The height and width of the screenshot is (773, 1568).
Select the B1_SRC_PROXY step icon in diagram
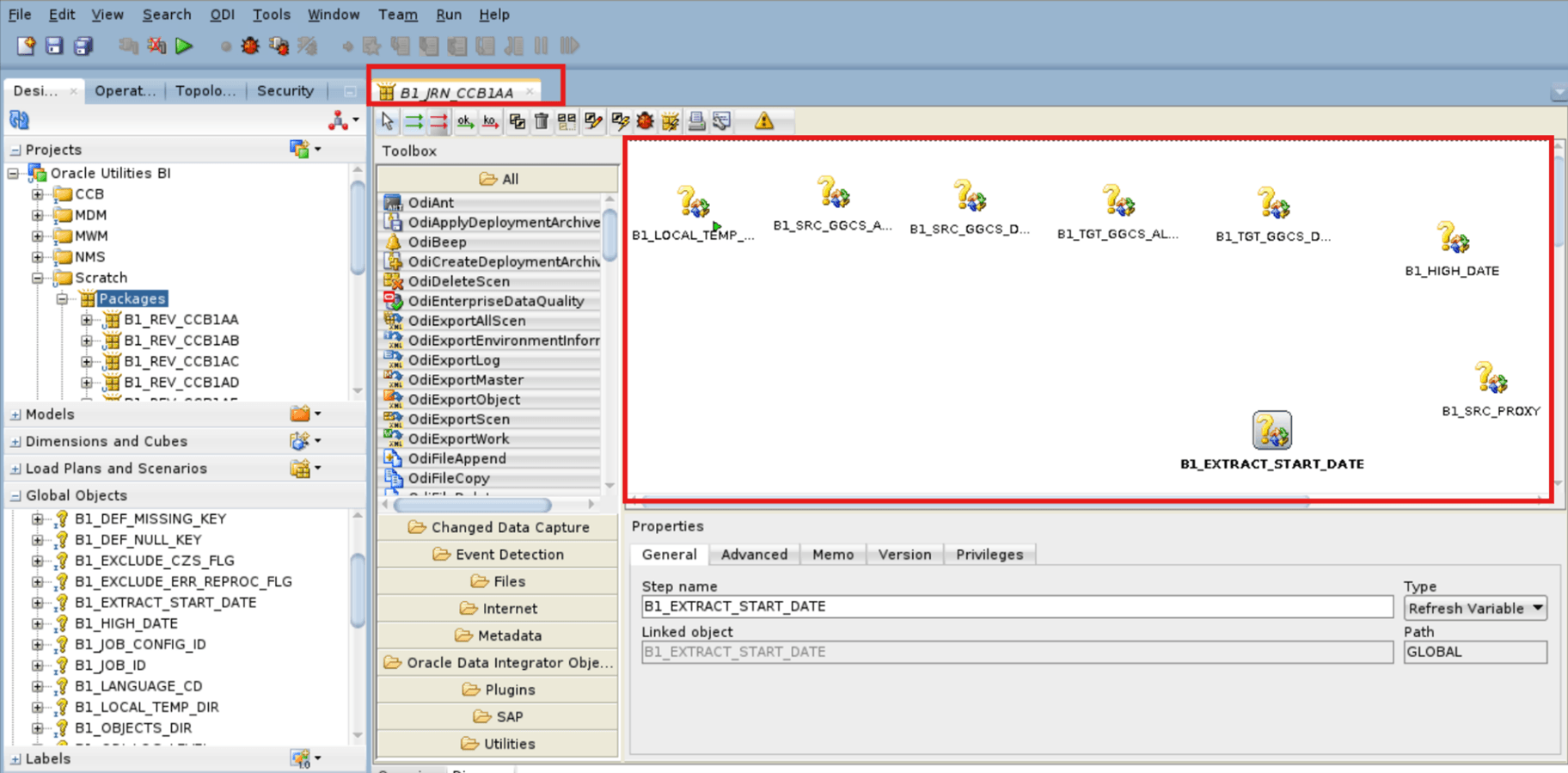1491,377
